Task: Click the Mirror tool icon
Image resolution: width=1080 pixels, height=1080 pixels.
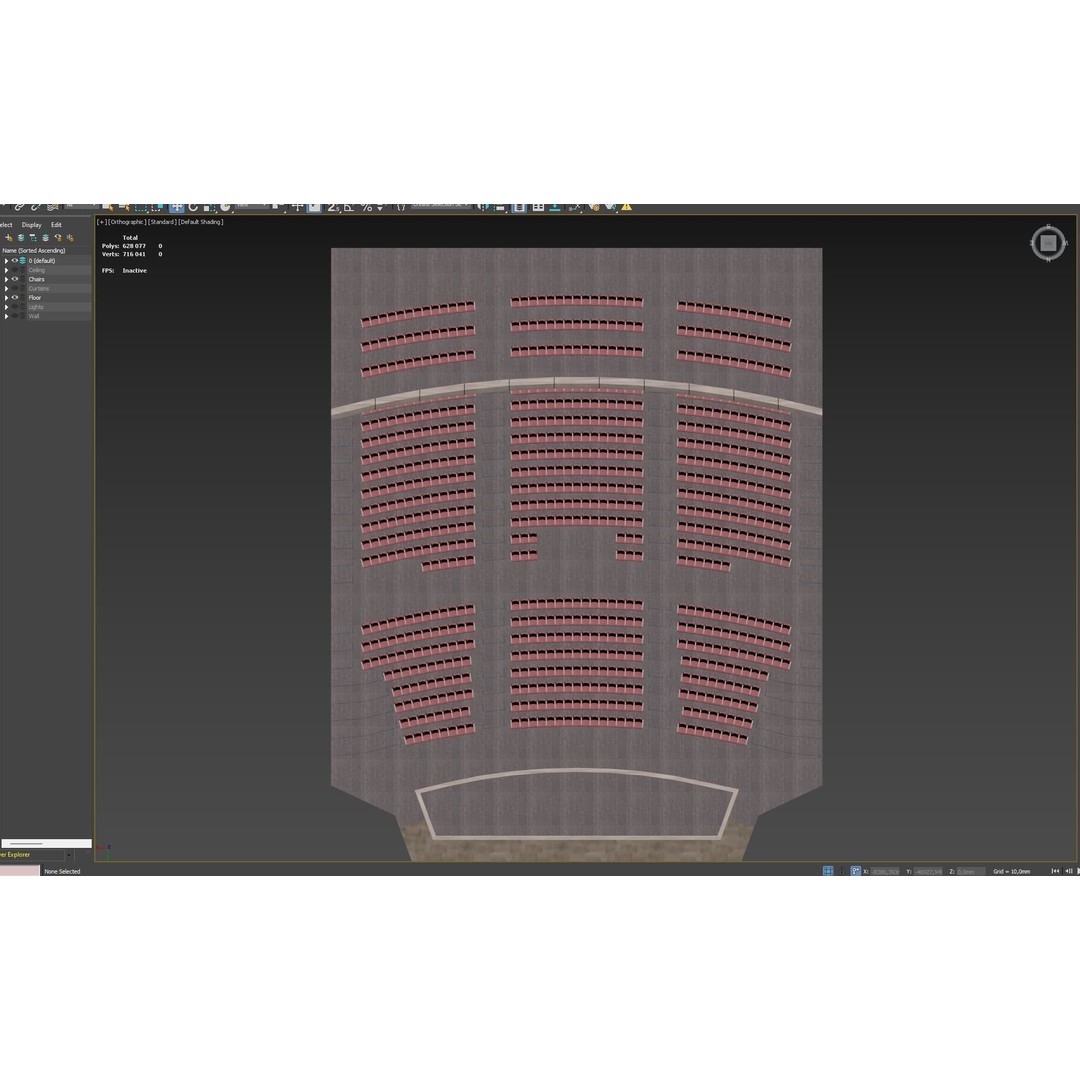Action: click(482, 207)
